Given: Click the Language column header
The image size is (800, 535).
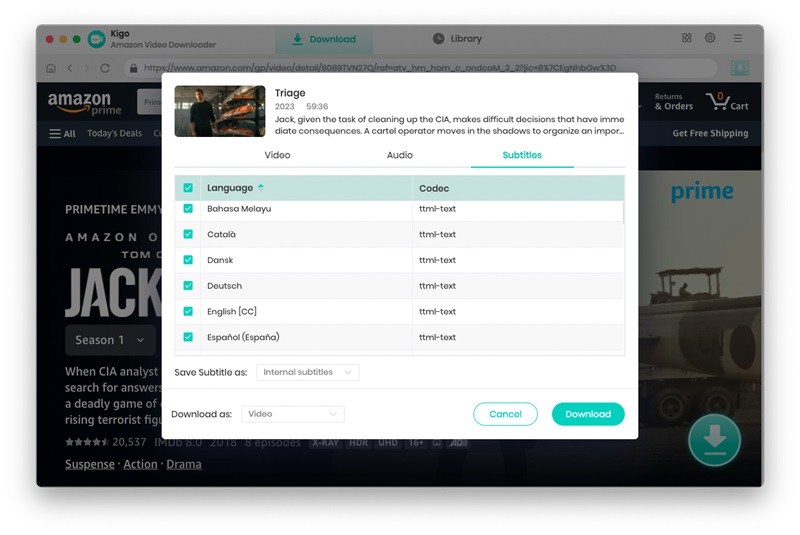Looking at the screenshot, I should 306,188.
